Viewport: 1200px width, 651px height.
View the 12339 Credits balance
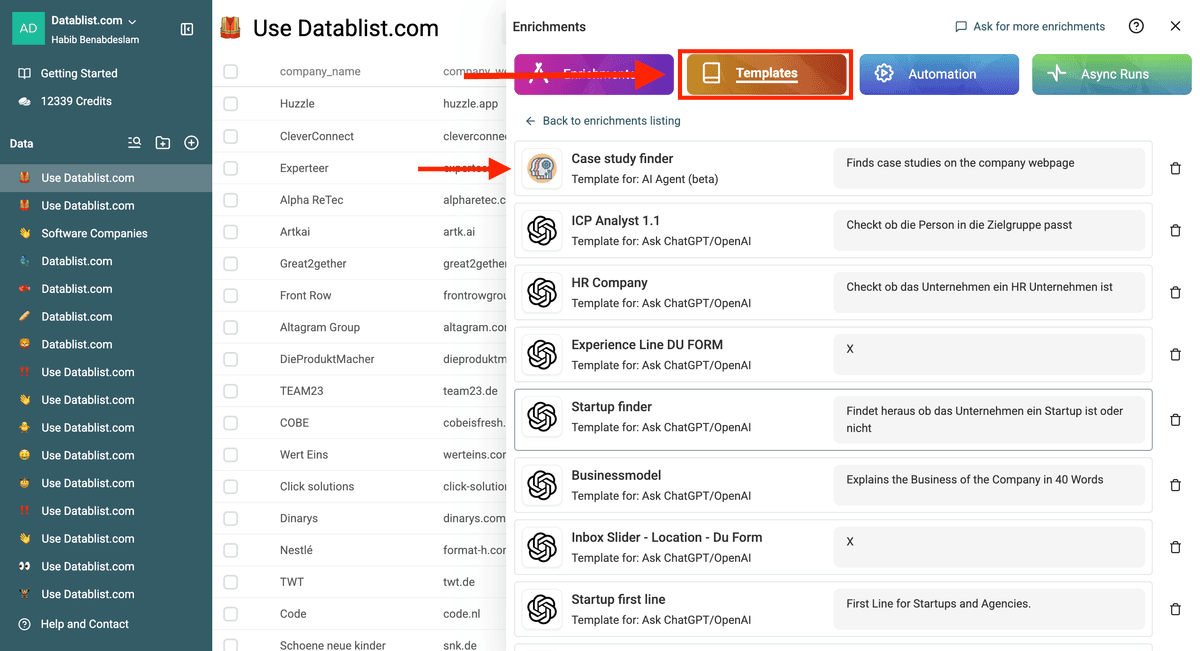coord(76,101)
